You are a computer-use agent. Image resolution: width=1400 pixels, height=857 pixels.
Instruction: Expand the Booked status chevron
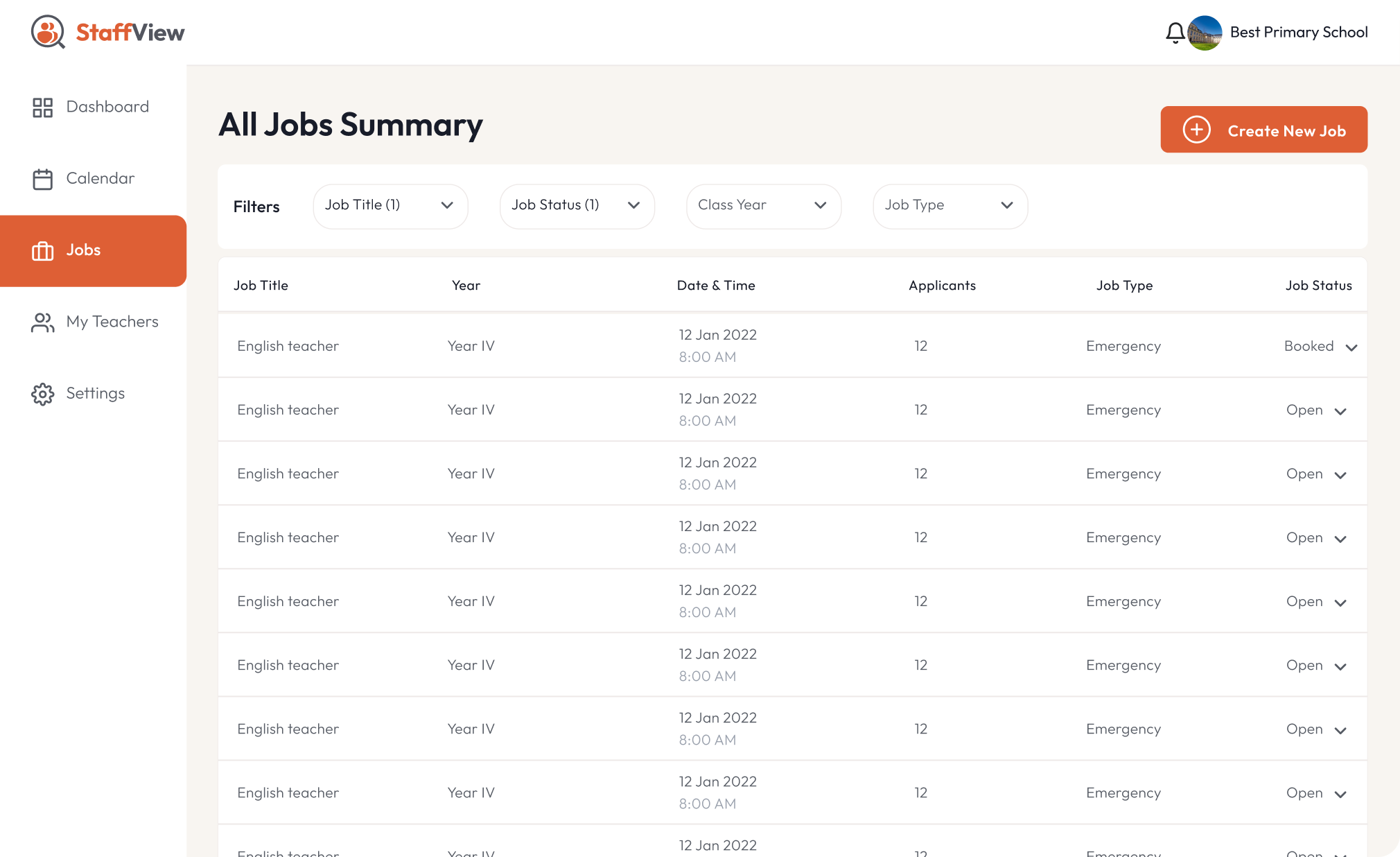1351,347
